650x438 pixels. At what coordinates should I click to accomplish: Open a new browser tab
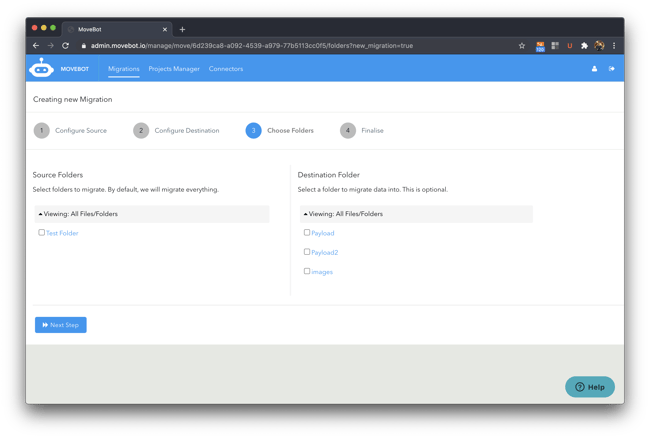tap(182, 29)
